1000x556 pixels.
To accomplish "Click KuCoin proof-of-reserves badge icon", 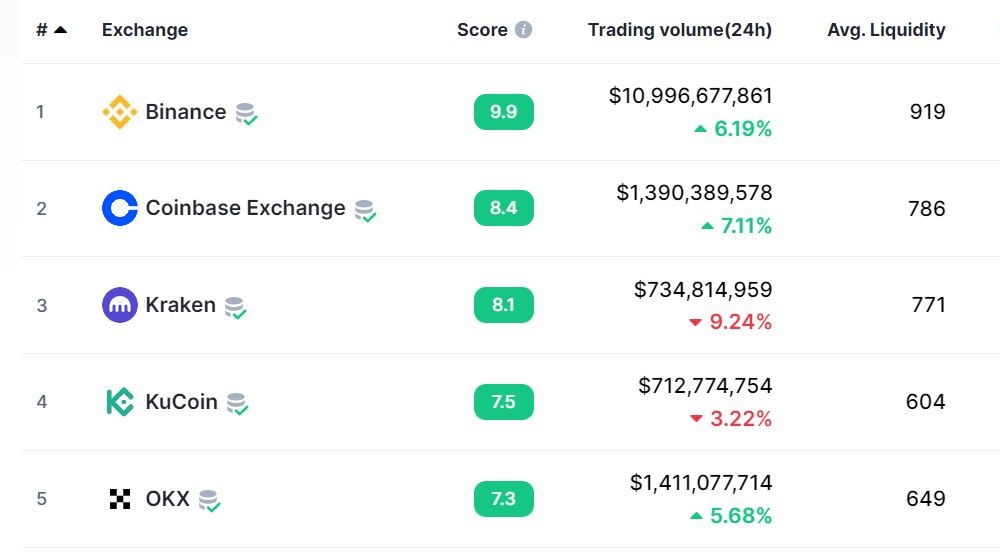I will pyautogui.click(x=238, y=404).
